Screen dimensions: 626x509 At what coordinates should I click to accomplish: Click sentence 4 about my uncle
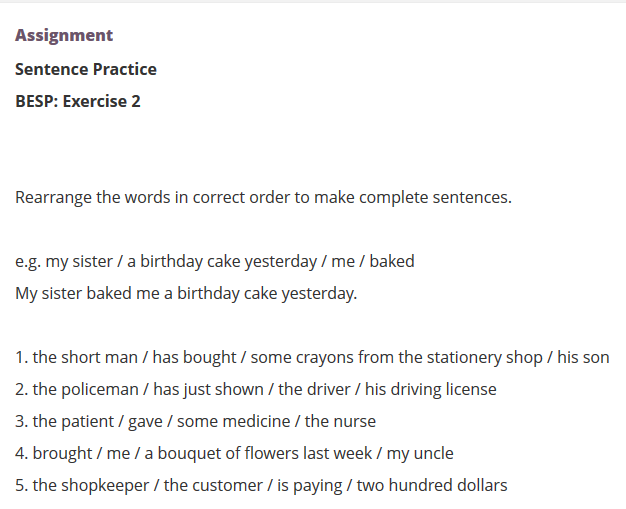pos(234,454)
